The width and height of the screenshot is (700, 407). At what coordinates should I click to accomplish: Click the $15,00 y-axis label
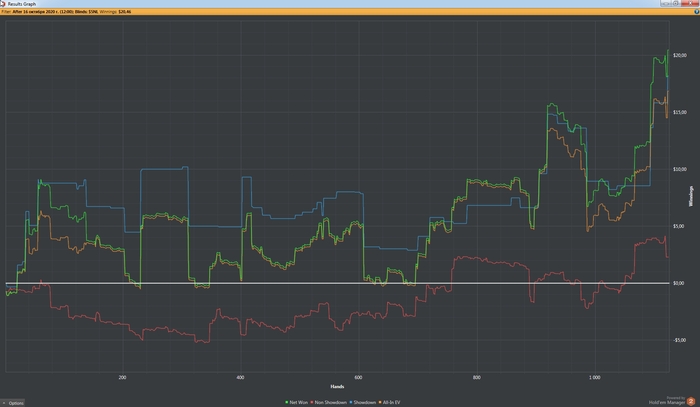coord(680,112)
